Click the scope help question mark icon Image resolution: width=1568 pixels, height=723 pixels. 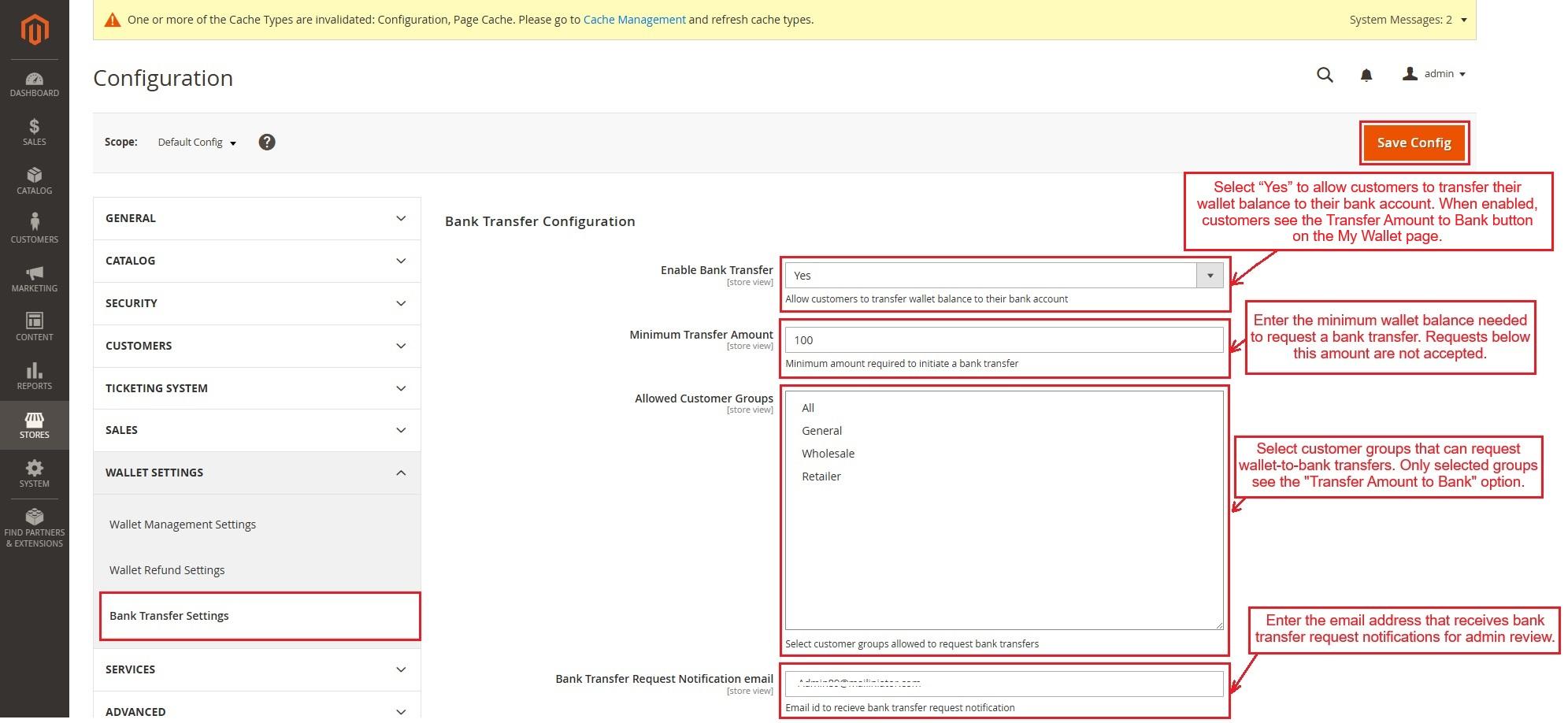pyautogui.click(x=267, y=143)
